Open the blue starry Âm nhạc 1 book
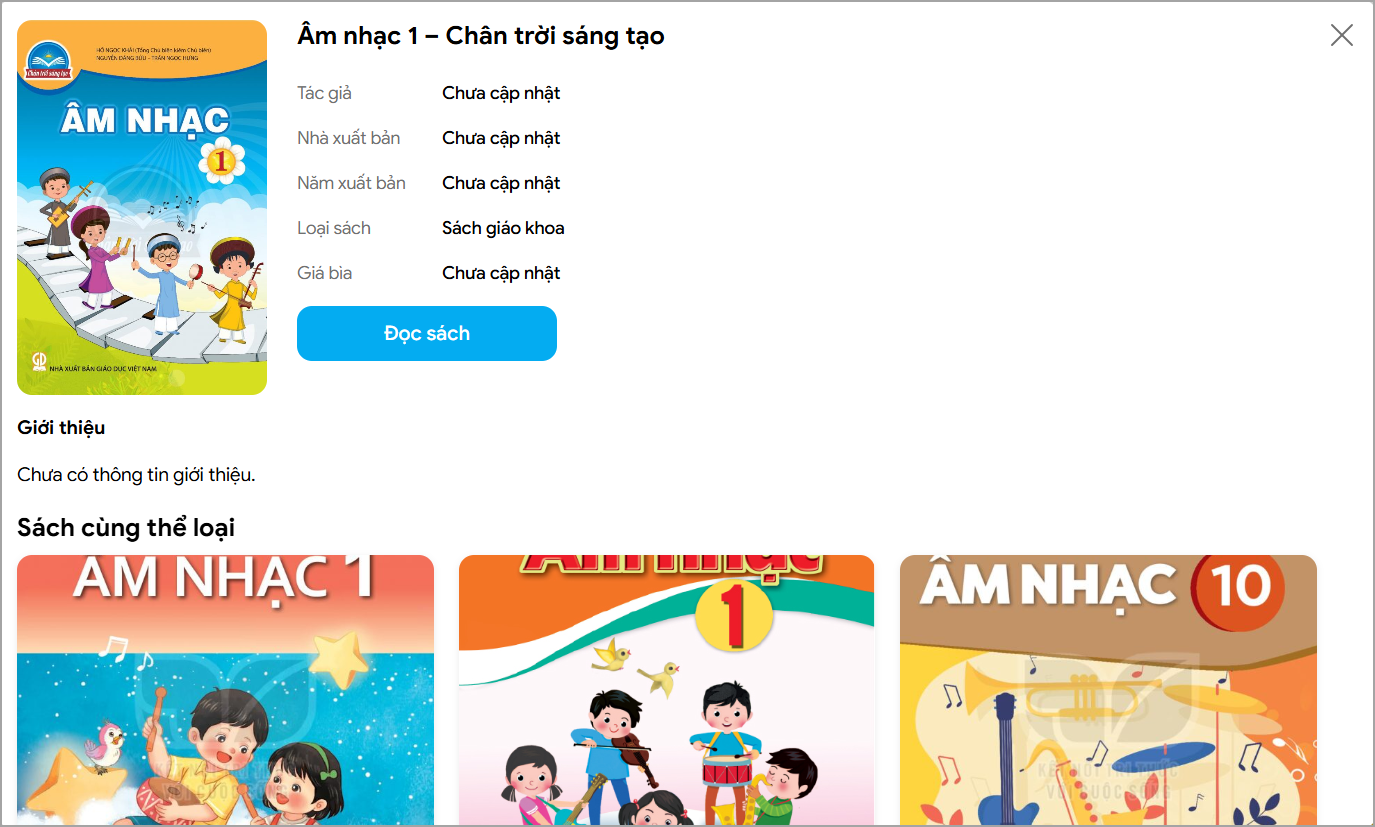1375x827 pixels. (x=226, y=690)
